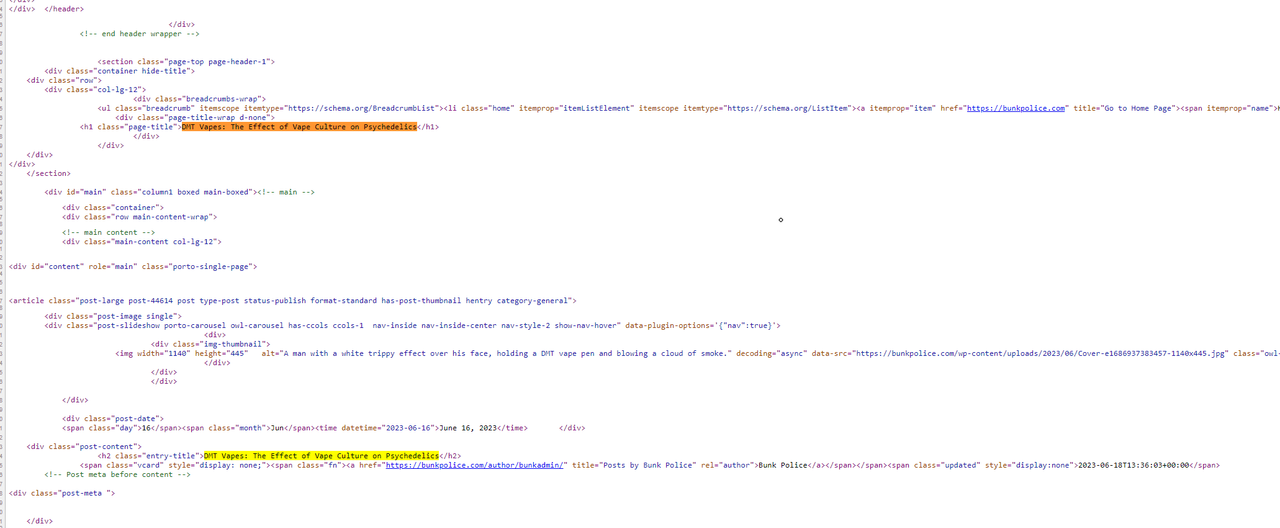Click the '<!-- main content -->' comment
The image size is (1280, 528).
pos(109,232)
